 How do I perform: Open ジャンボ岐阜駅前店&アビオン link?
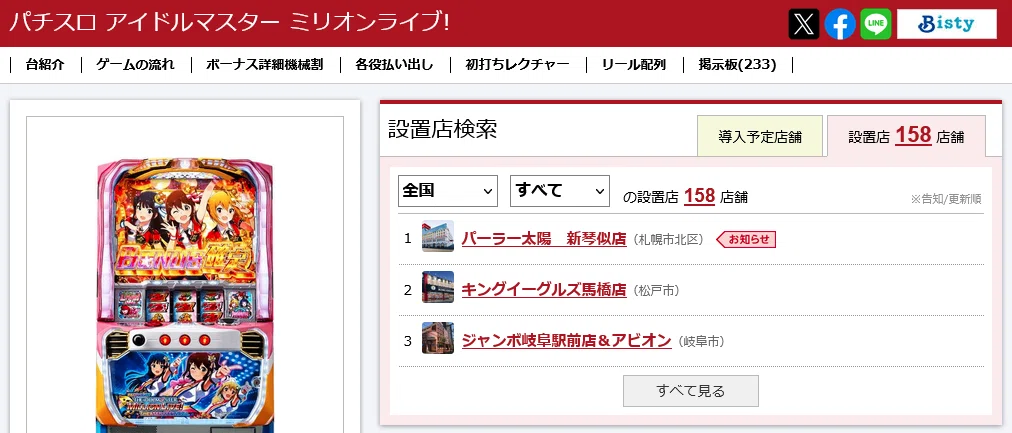click(x=567, y=341)
